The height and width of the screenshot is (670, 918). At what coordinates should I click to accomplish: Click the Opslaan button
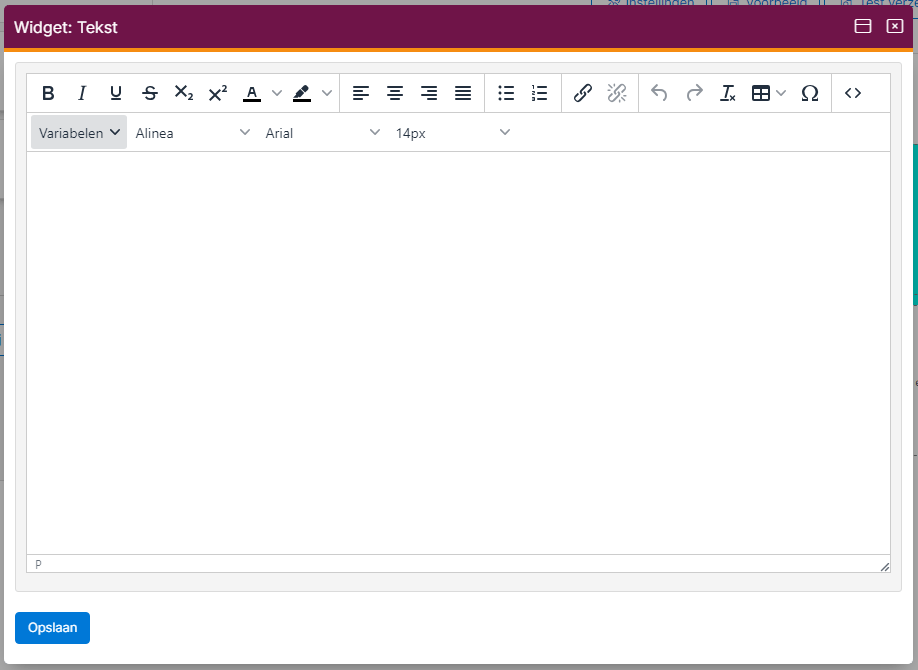52,627
